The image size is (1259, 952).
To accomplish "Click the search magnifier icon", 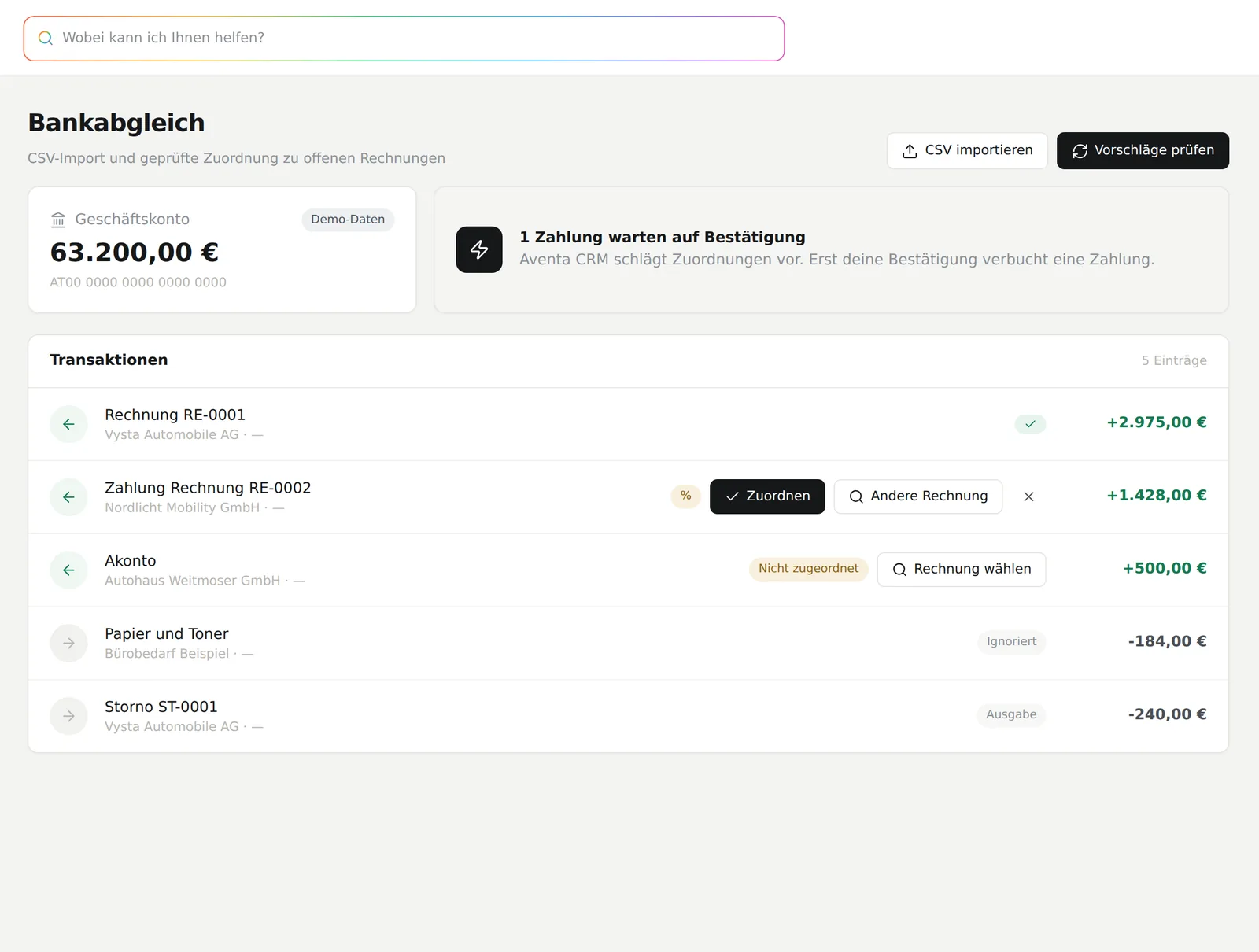I will [46, 38].
